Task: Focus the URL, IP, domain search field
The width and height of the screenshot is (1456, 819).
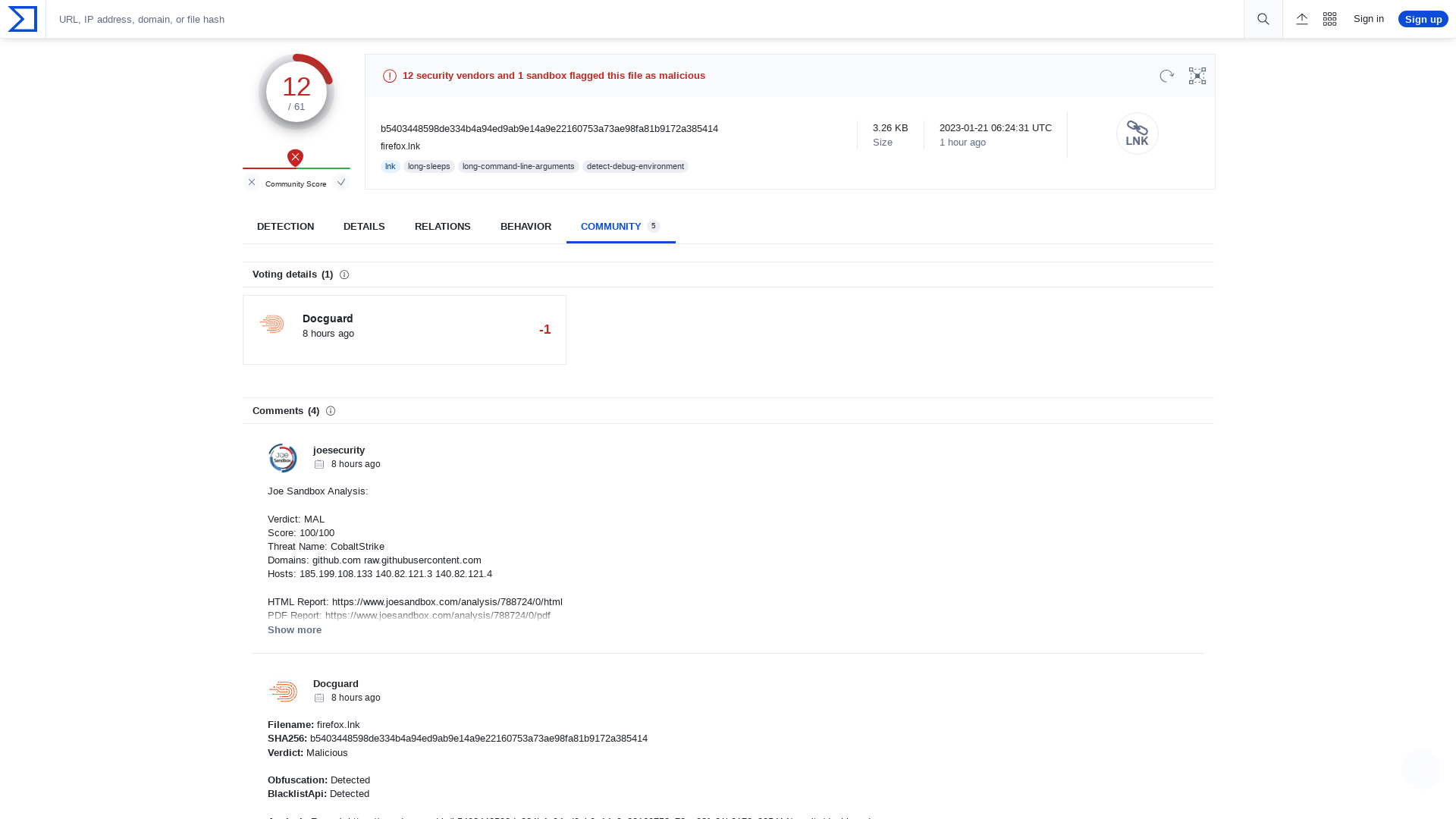Action: (x=645, y=19)
